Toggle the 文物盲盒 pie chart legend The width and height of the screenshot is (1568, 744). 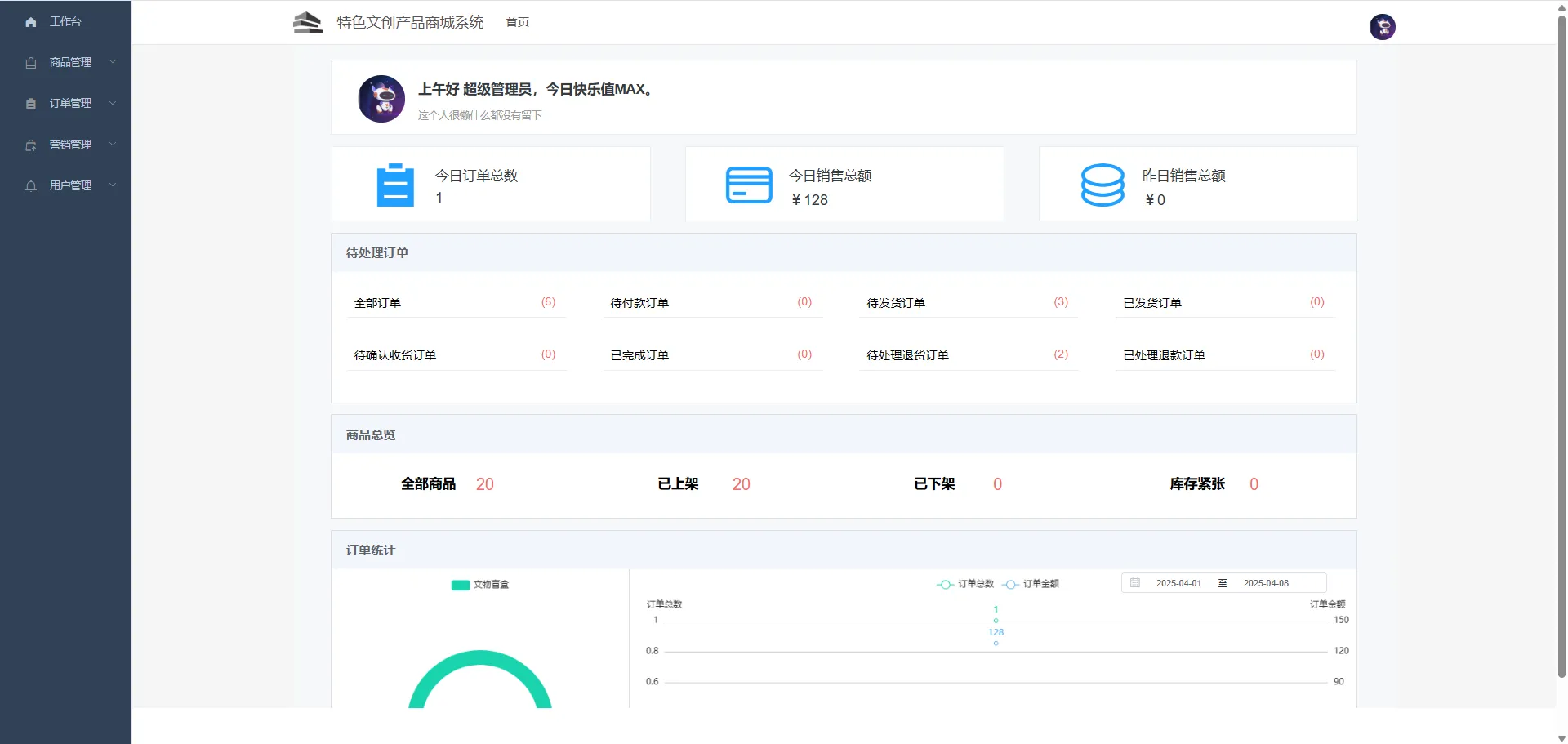coord(480,585)
